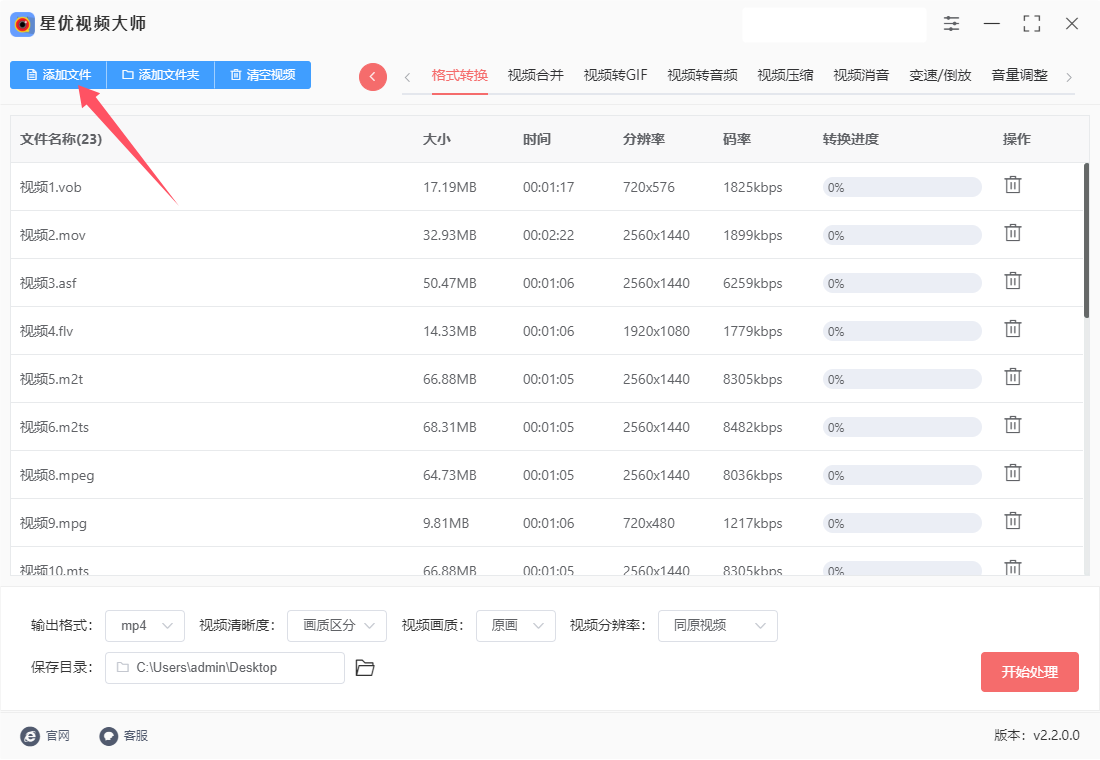Click the 转换进度 column header
This screenshot has height=760, width=1100.
coord(851,139)
